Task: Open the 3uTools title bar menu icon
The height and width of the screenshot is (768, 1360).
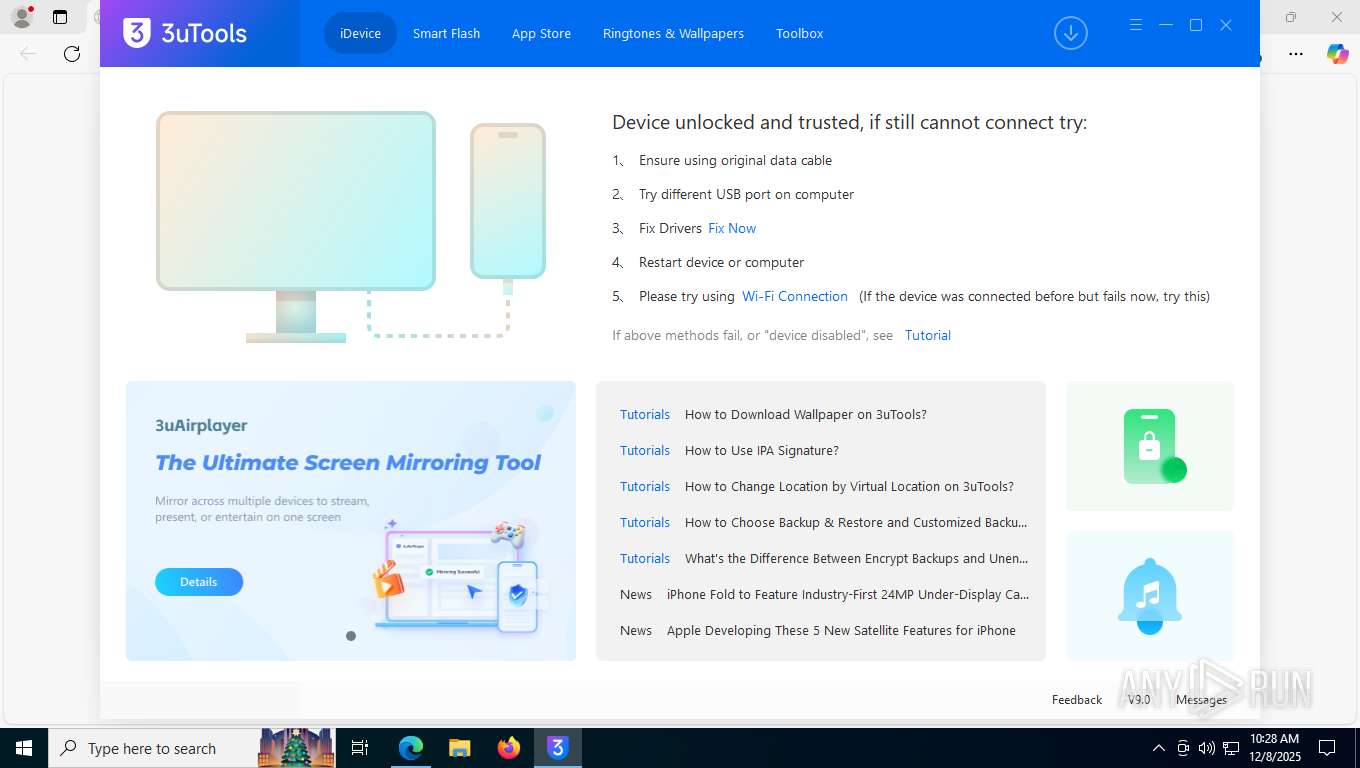Action: [1136, 25]
